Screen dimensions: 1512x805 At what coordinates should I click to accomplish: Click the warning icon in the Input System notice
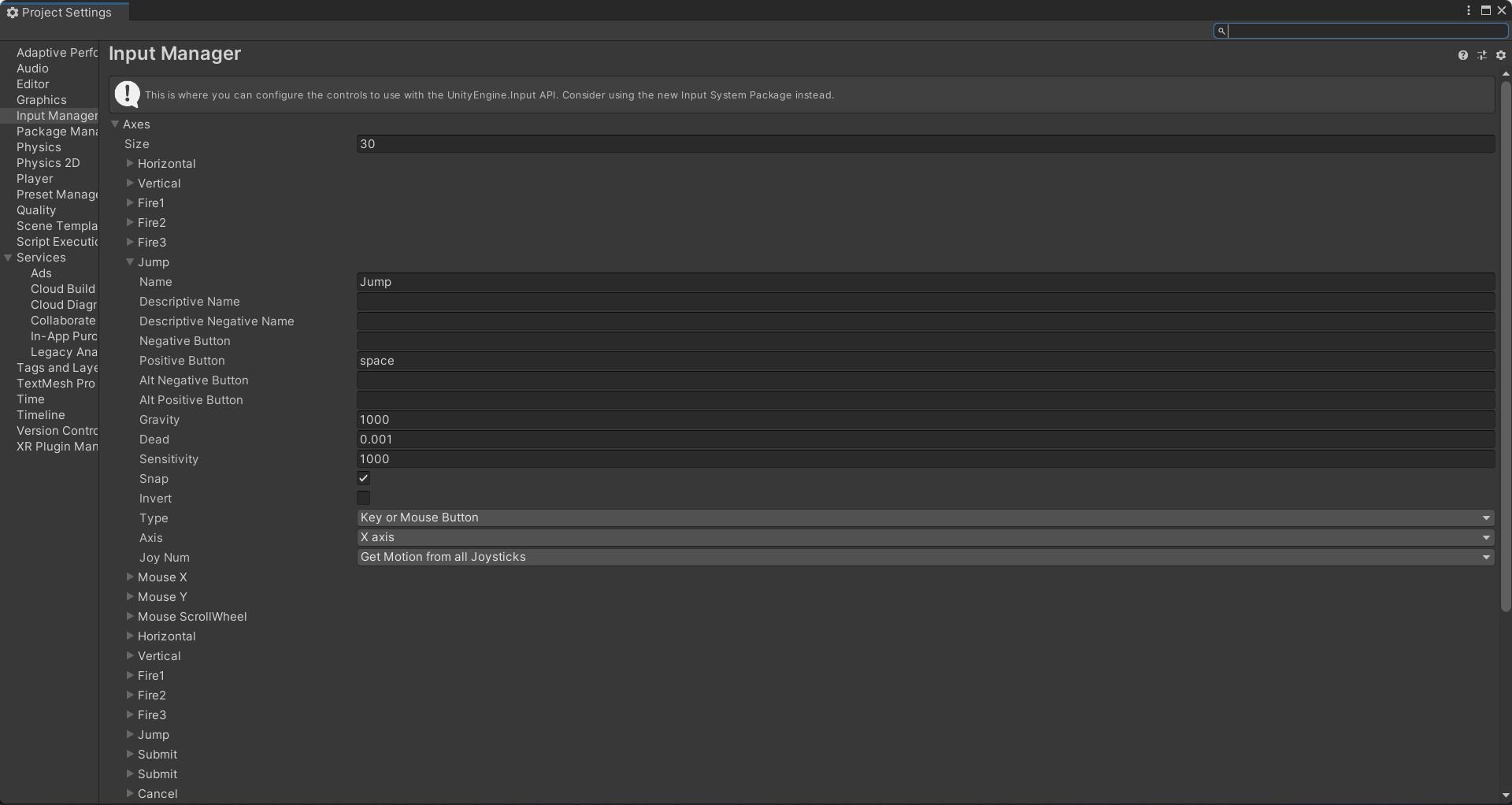[127, 94]
